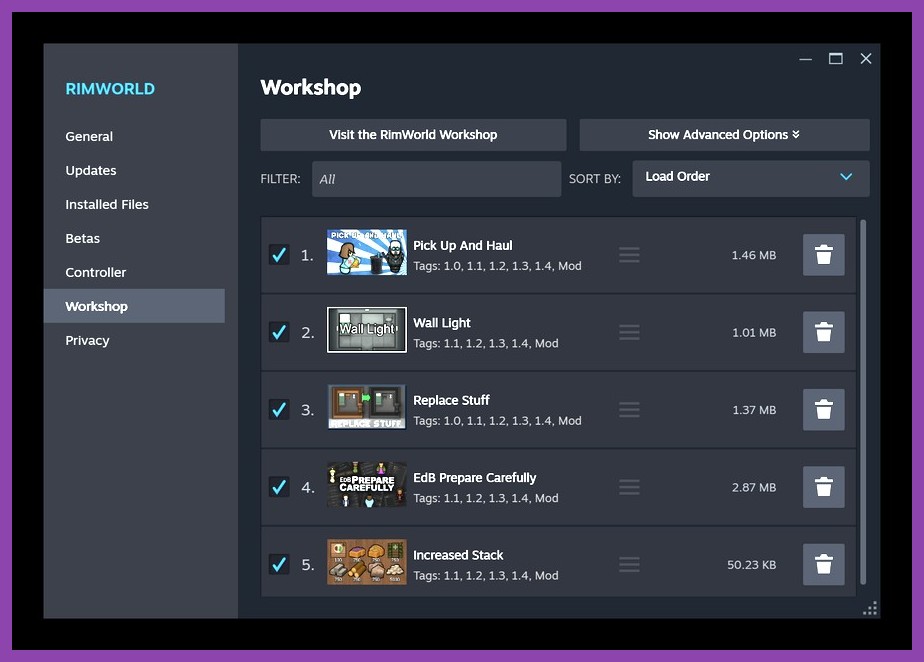Click reorder handle for Wall Light
Screen dimensions: 924x662
coord(629,332)
